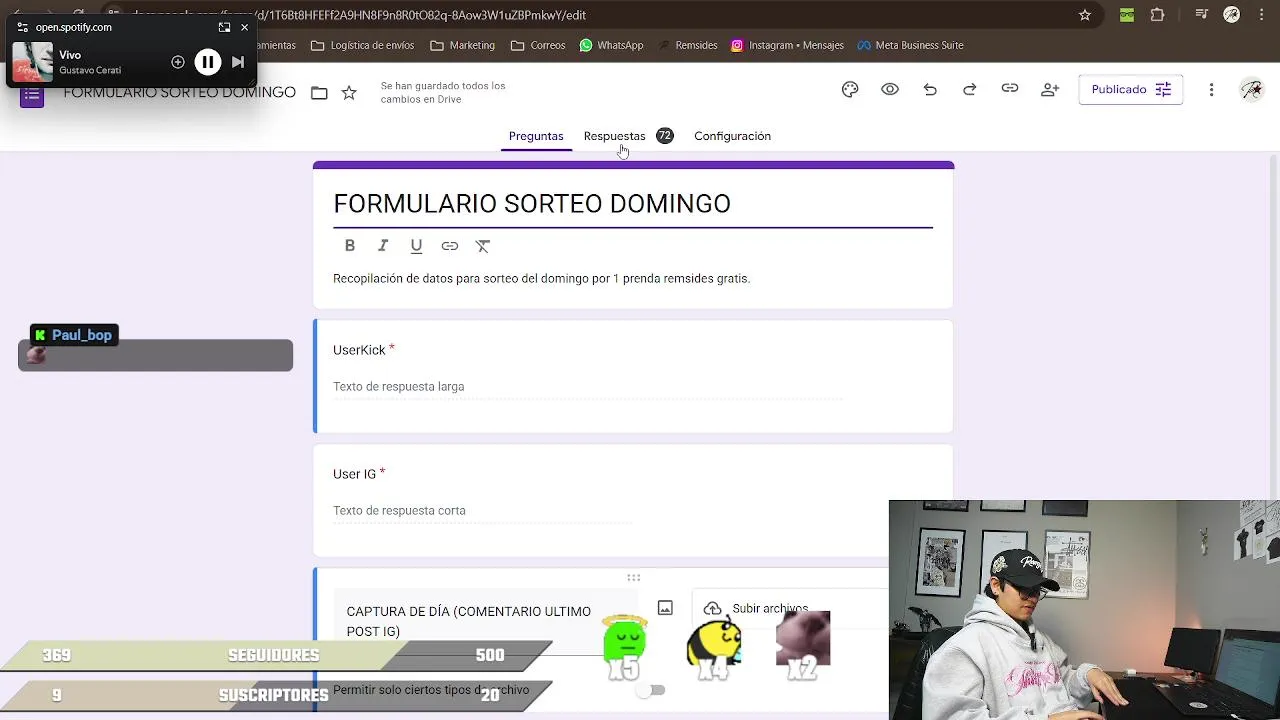Open the Forms more options three-dot menu

click(1211, 90)
